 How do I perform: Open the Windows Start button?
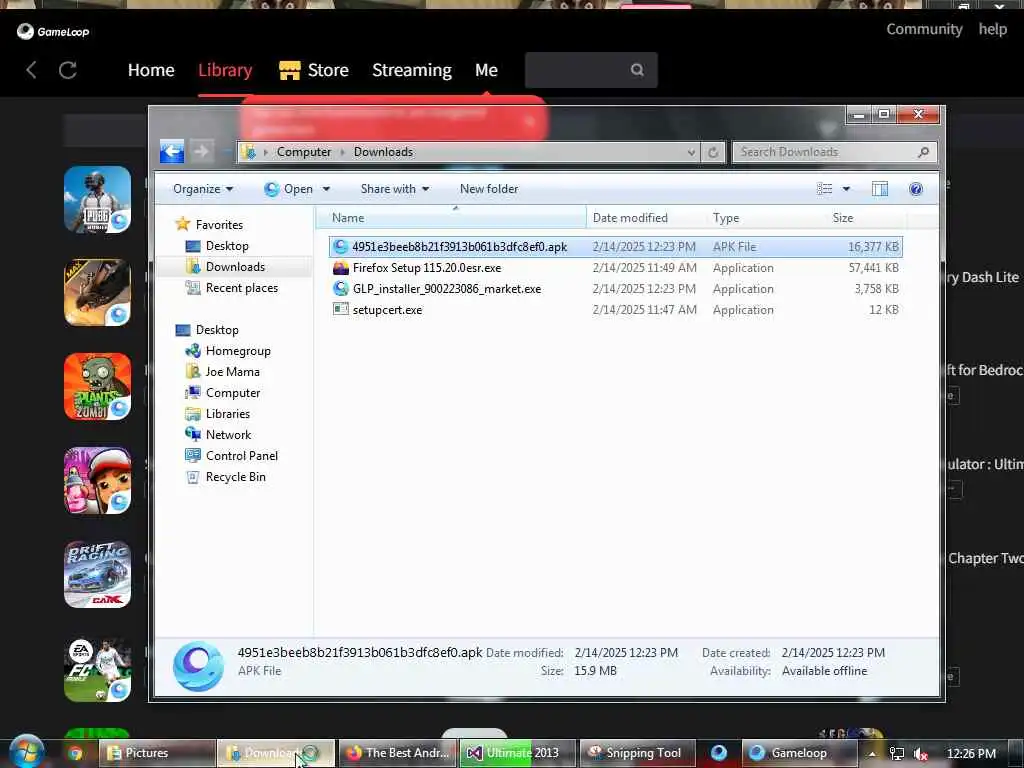pos(27,752)
